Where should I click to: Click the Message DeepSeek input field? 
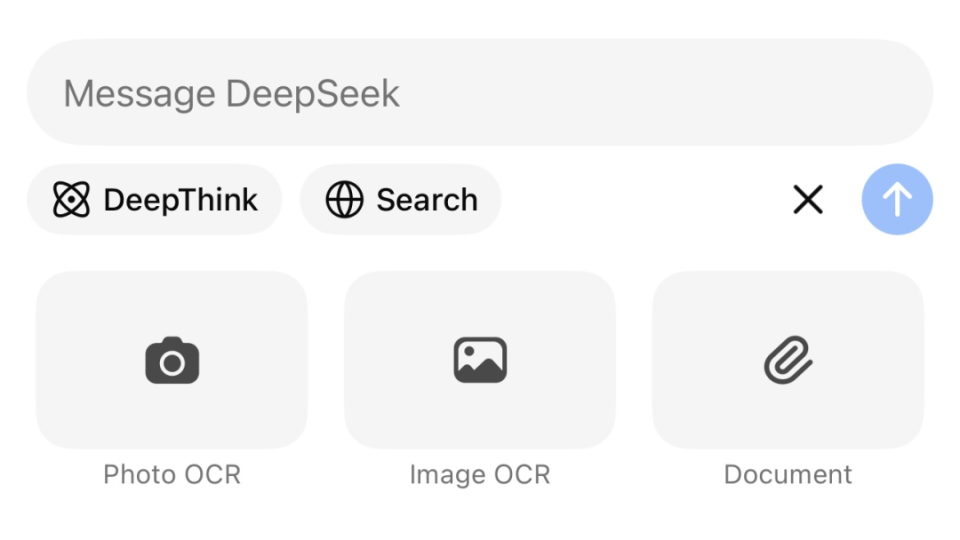(x=480, y=92)
